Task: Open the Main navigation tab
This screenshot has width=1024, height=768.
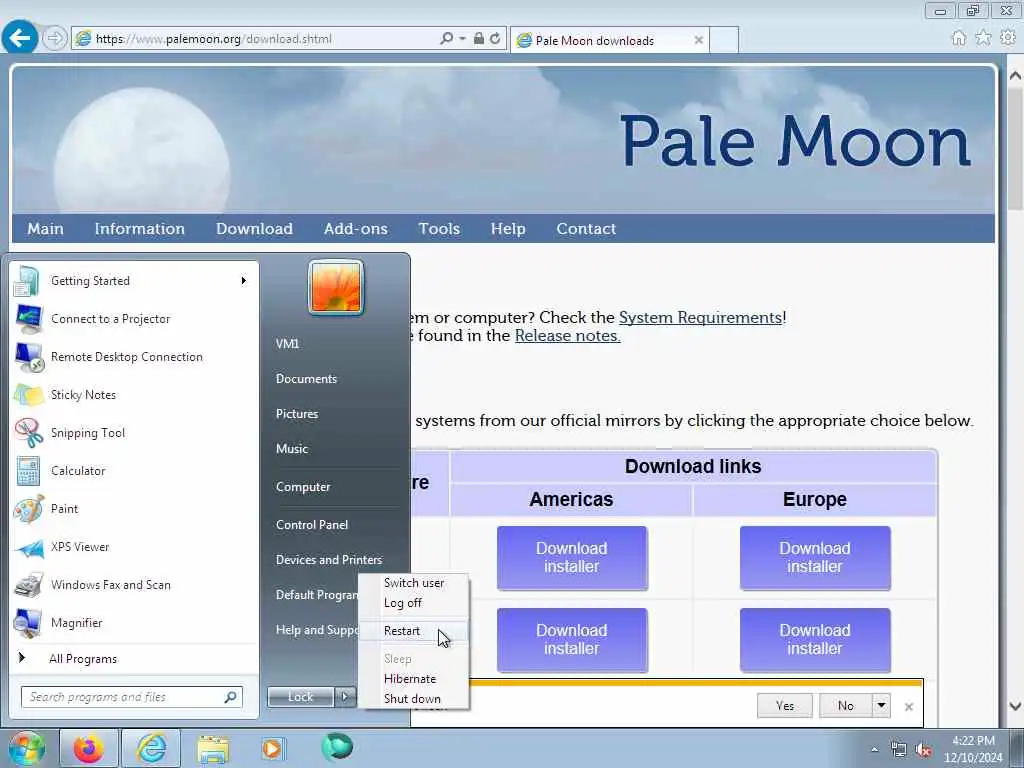Action: coord(45,229)
